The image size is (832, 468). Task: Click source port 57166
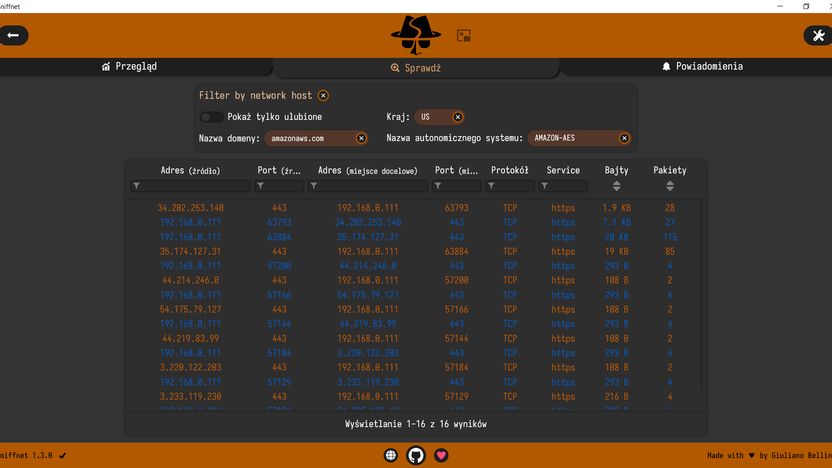(x=279, y=295)
